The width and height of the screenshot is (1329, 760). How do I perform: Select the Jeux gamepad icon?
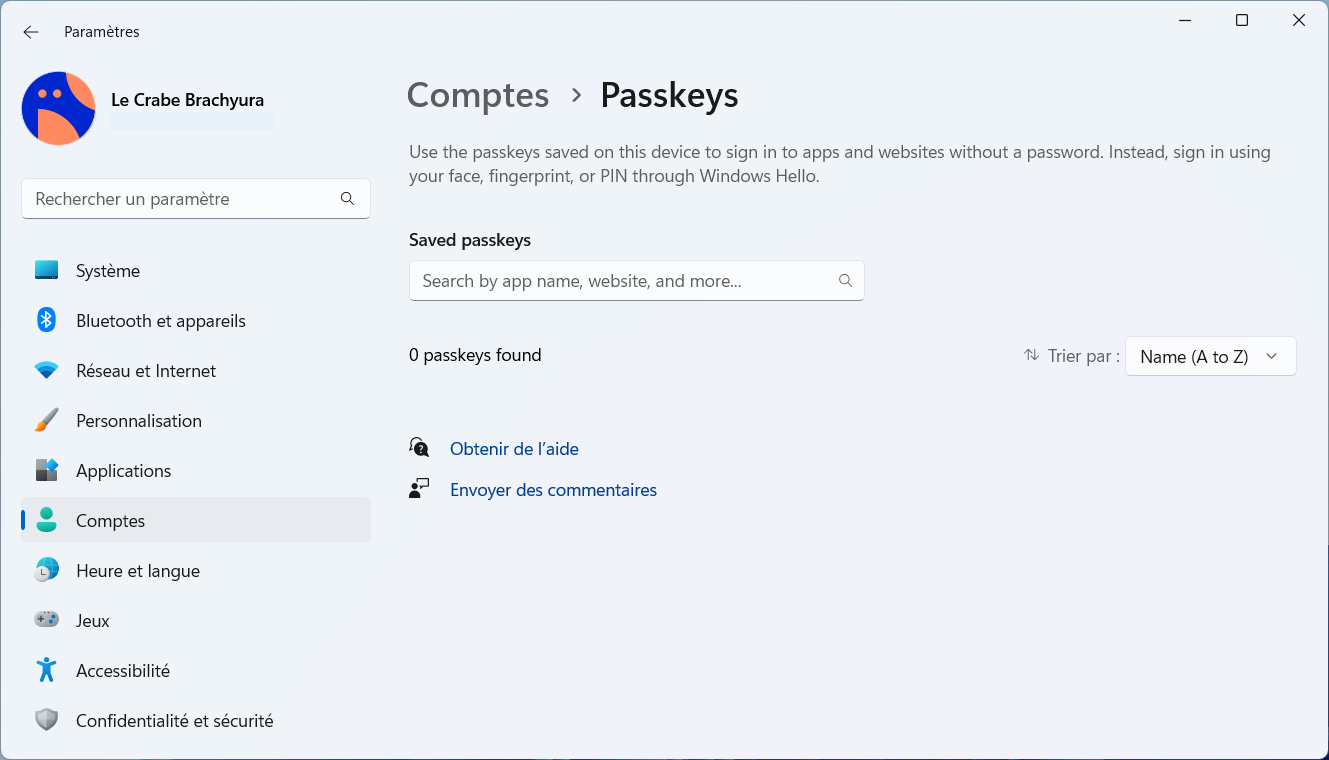(x=46, y=620)
